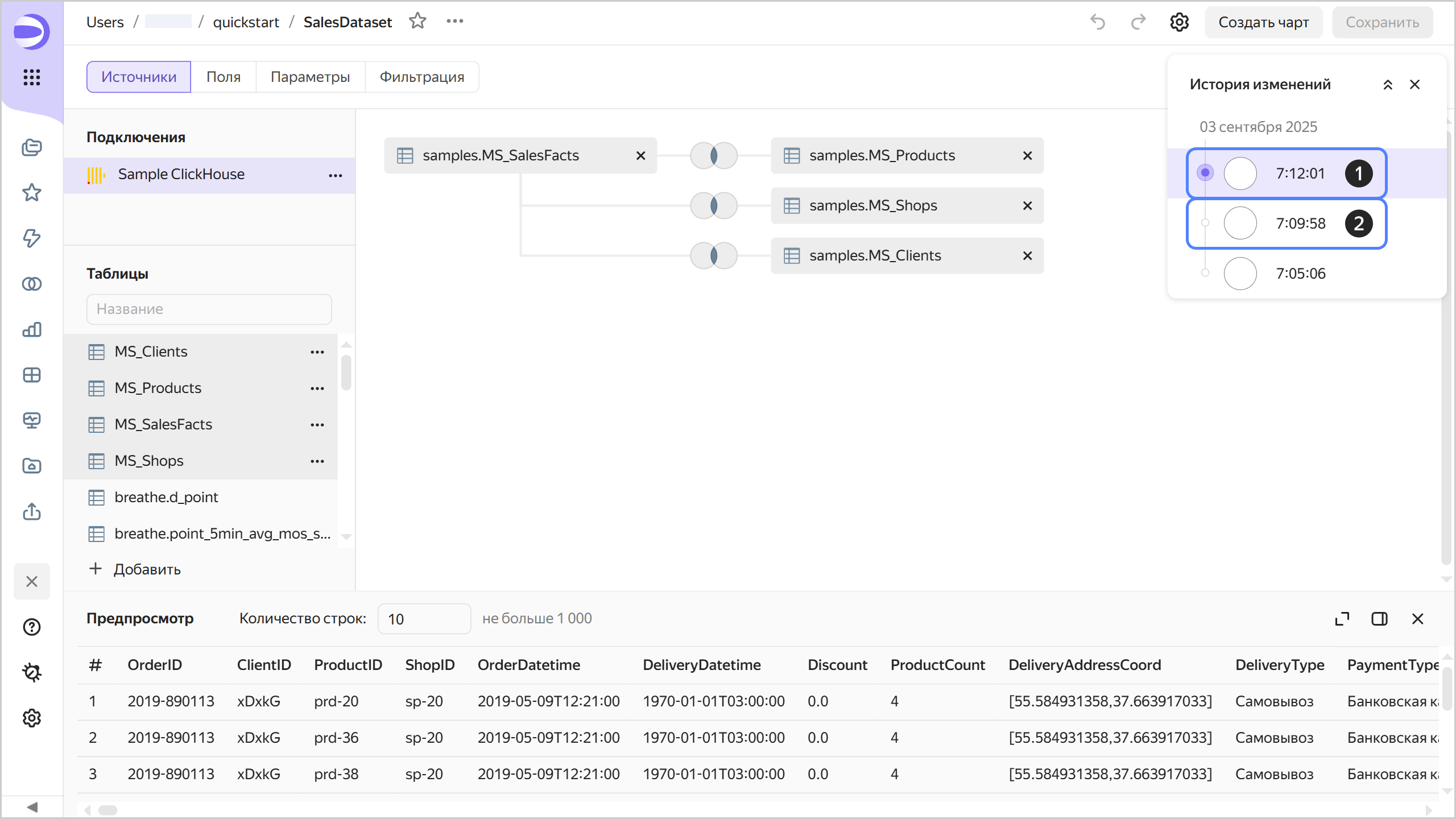
Task: Open the help question mark icon in sidebar
Action: pyautogui.click(x=32, y=627)
